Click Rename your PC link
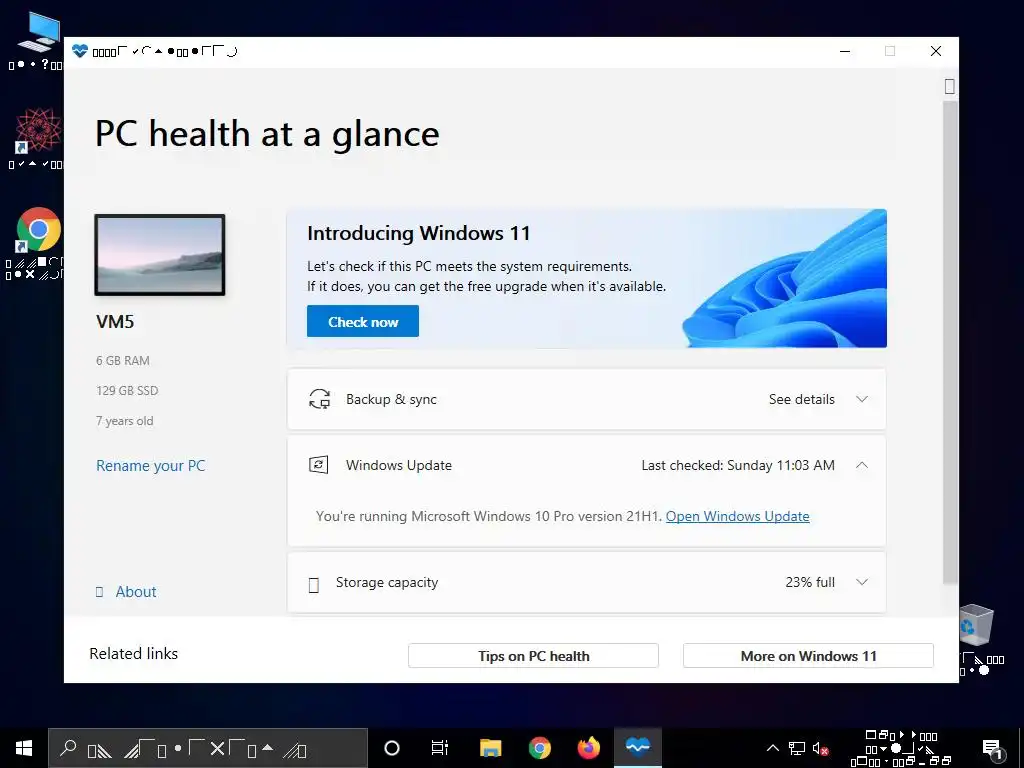This screenshot has height=768, width=1024. 150,466
